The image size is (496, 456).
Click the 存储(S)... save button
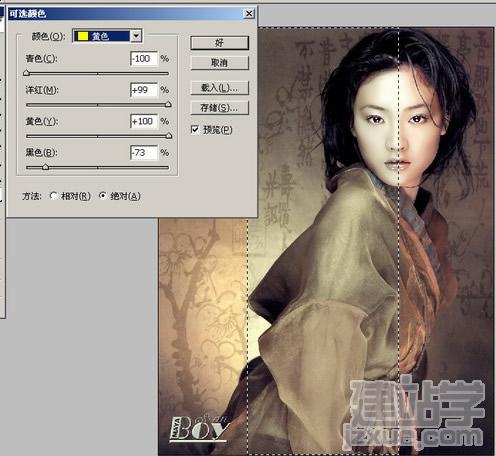coord(219,108)
